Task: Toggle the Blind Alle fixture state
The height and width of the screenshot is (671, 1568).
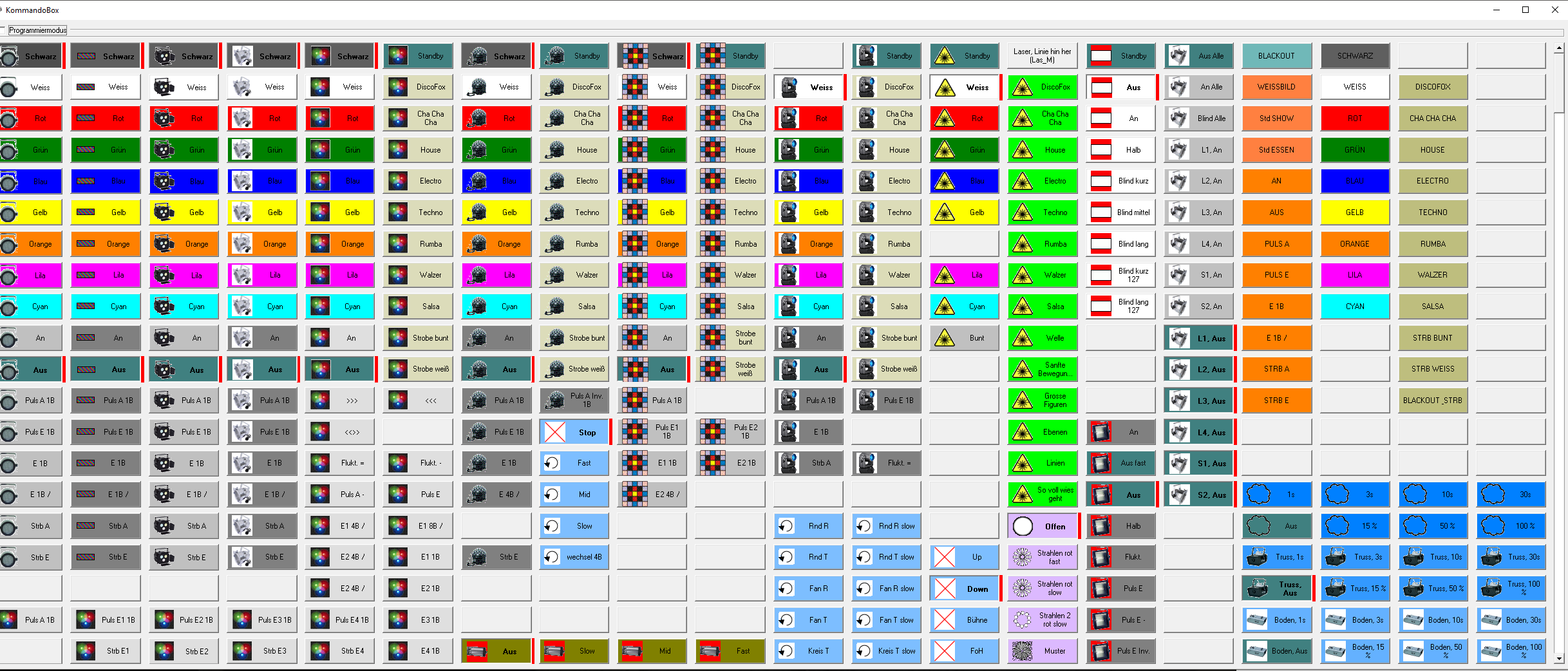Action: 1198,118
